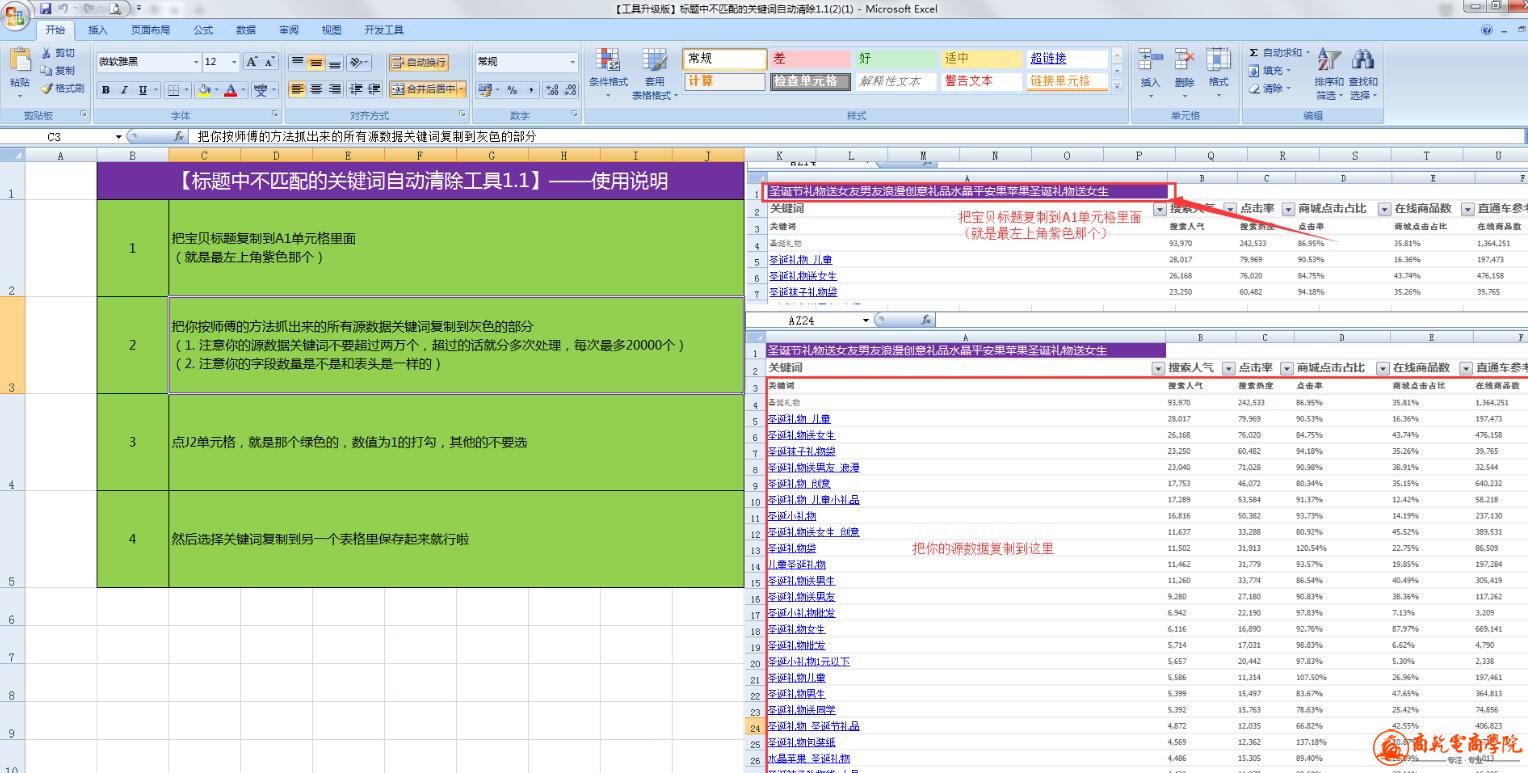Open 套用表格格式 table styles
The image size is (1528, 773).
[x=654, y=73]
